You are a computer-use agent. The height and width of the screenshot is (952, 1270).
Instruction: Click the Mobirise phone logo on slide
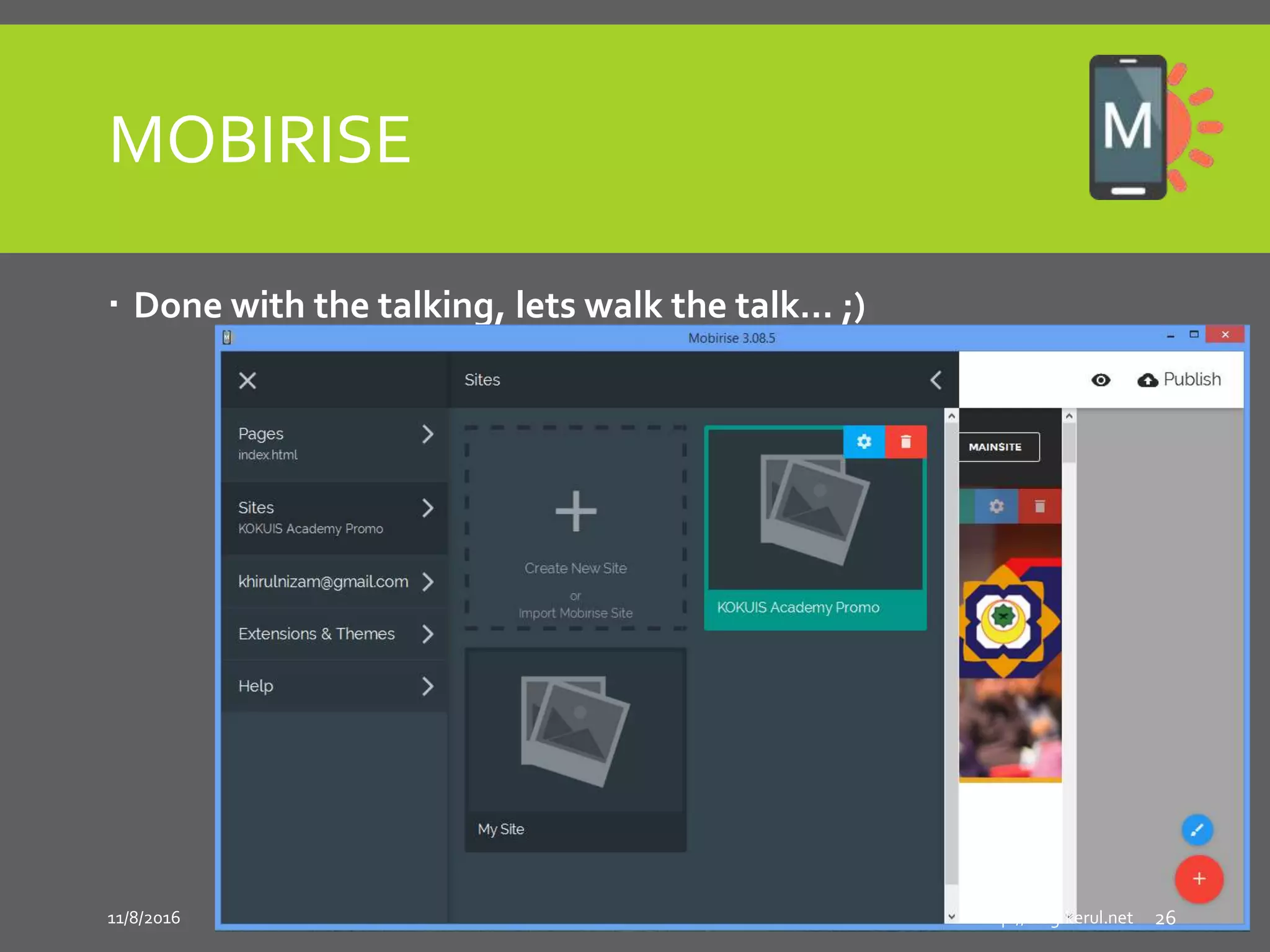(1155, 127)
